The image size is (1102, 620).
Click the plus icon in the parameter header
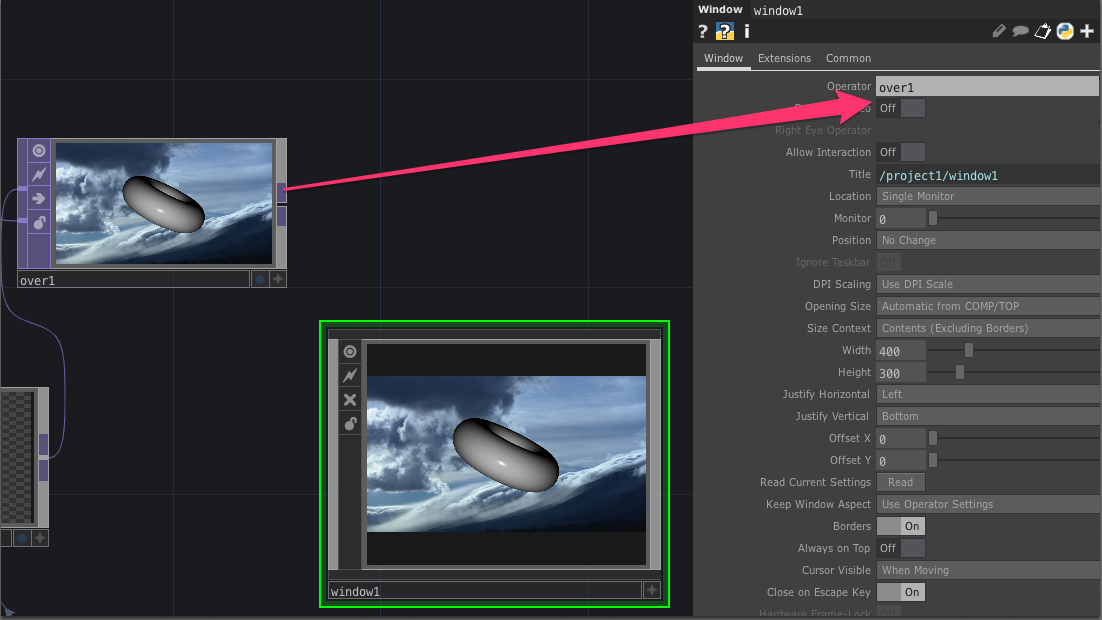[1087, 31]
